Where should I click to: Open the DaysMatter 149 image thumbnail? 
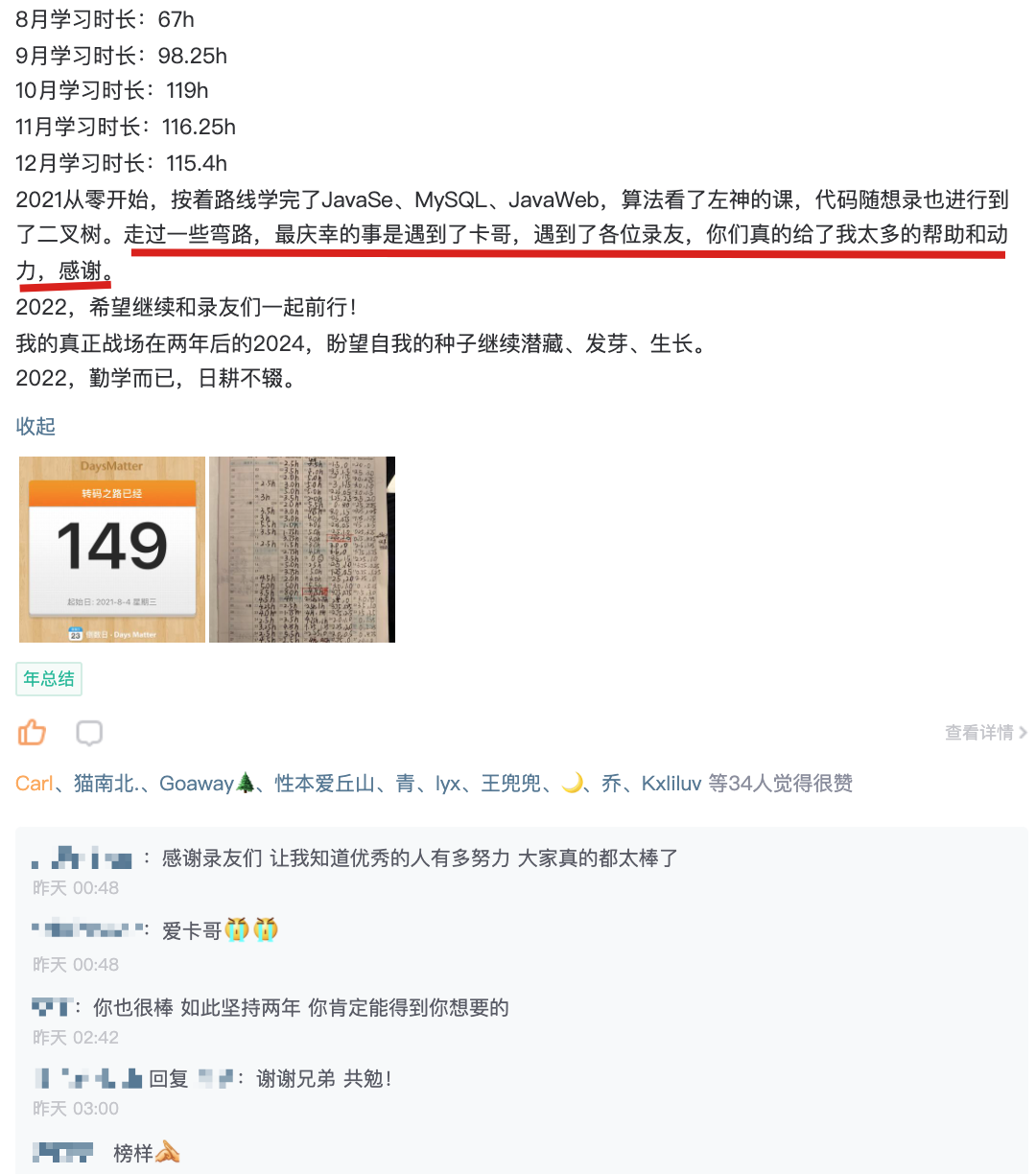pos(112,550)
